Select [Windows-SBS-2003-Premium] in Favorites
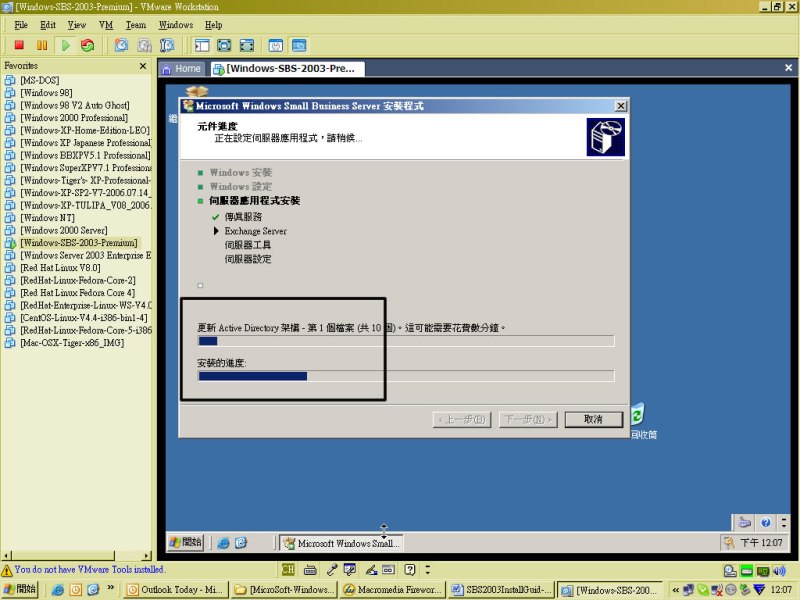 point(79,243)
